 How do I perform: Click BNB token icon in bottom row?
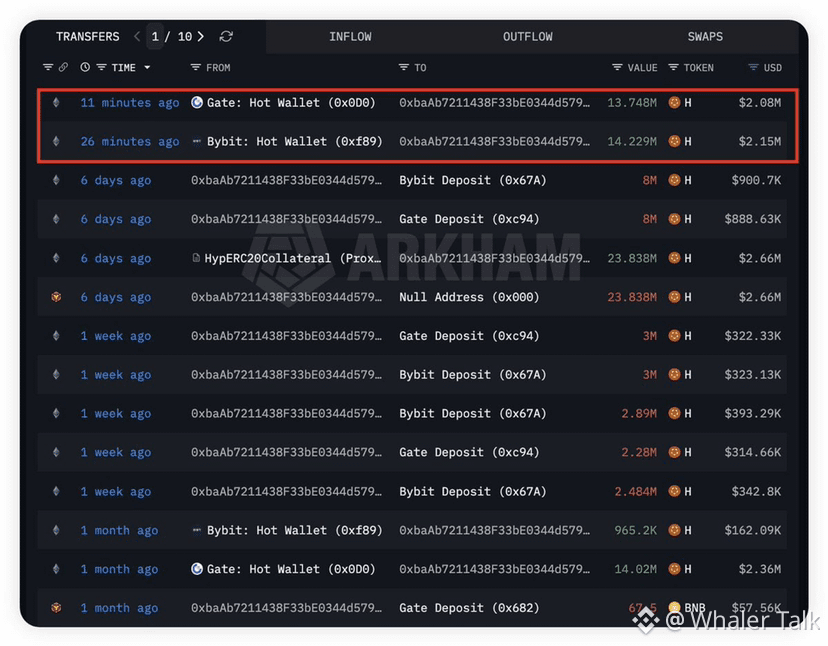674,608
